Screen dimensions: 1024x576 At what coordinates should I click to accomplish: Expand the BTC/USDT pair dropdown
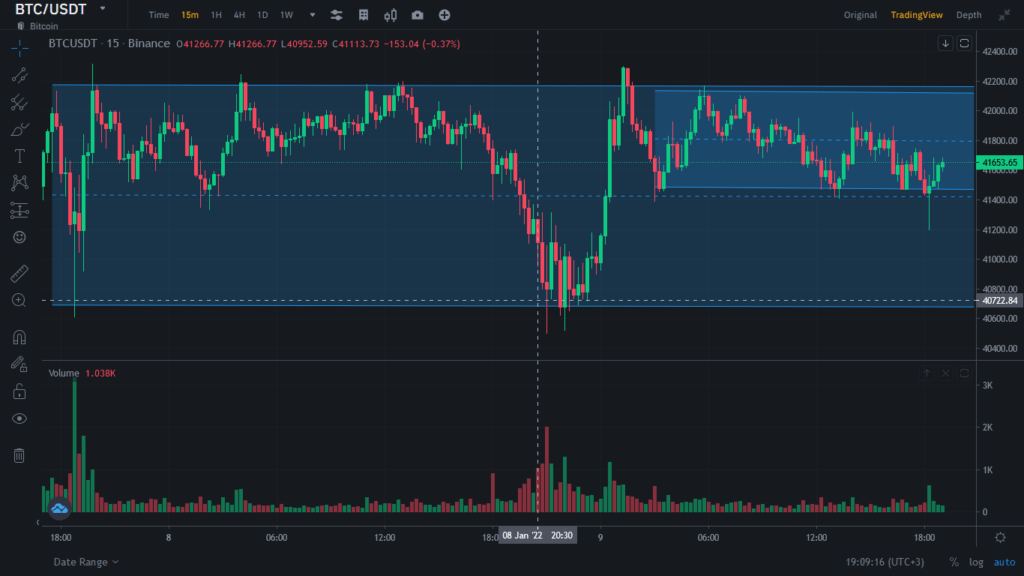102,8
